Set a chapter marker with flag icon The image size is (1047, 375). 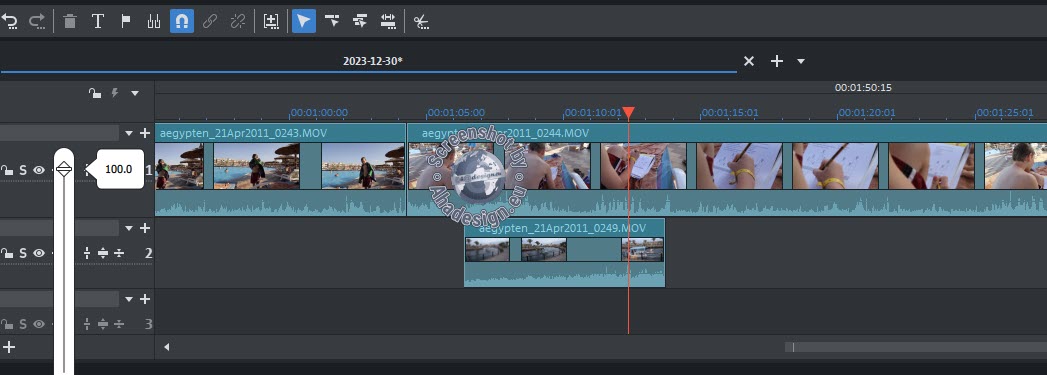pos(126,21)
